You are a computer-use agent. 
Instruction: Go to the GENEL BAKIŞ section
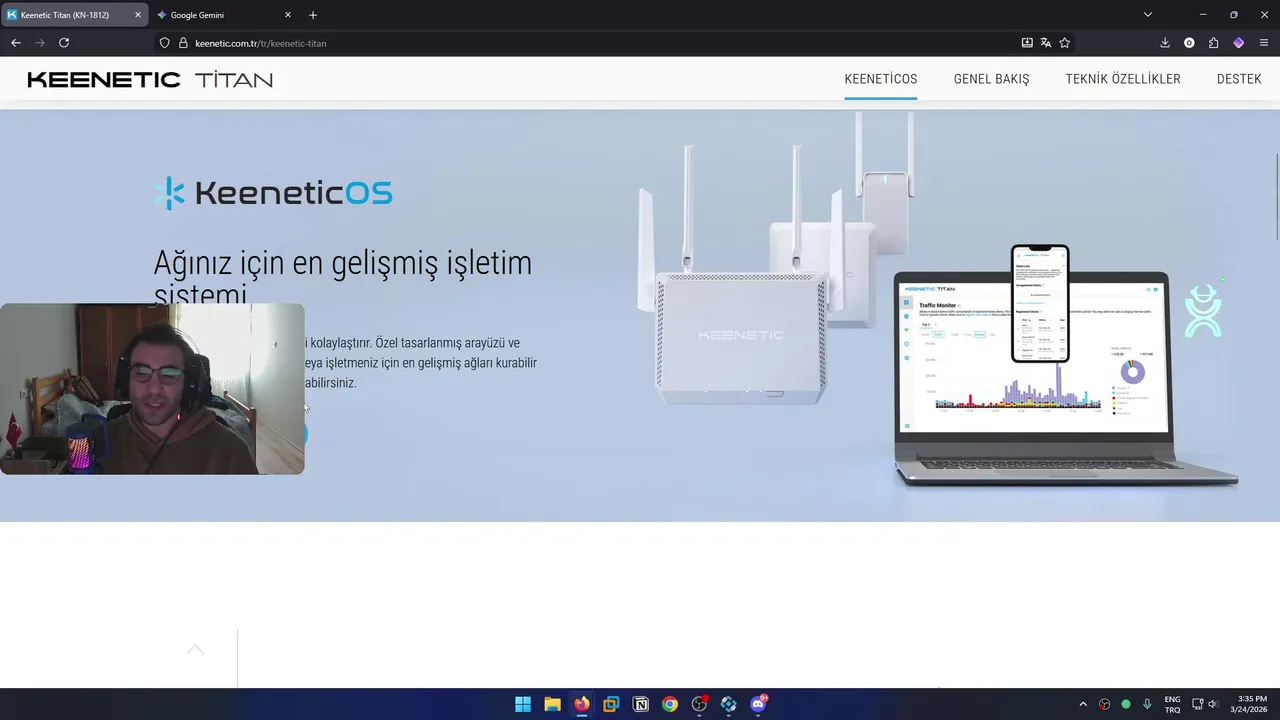(x=991, y=79)
